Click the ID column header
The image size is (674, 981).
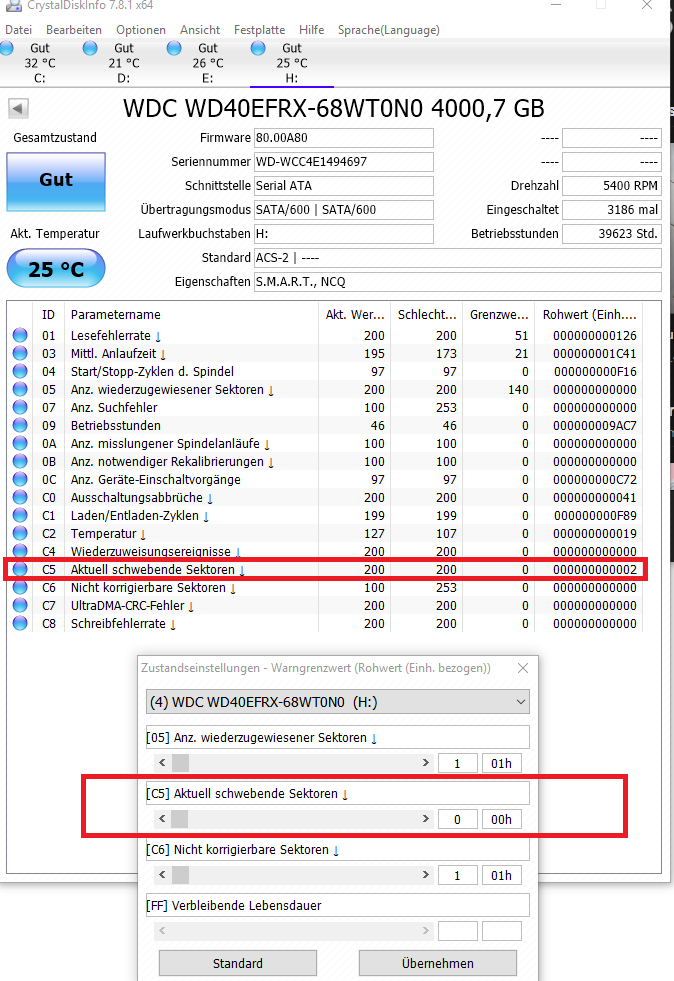[48, 315]
